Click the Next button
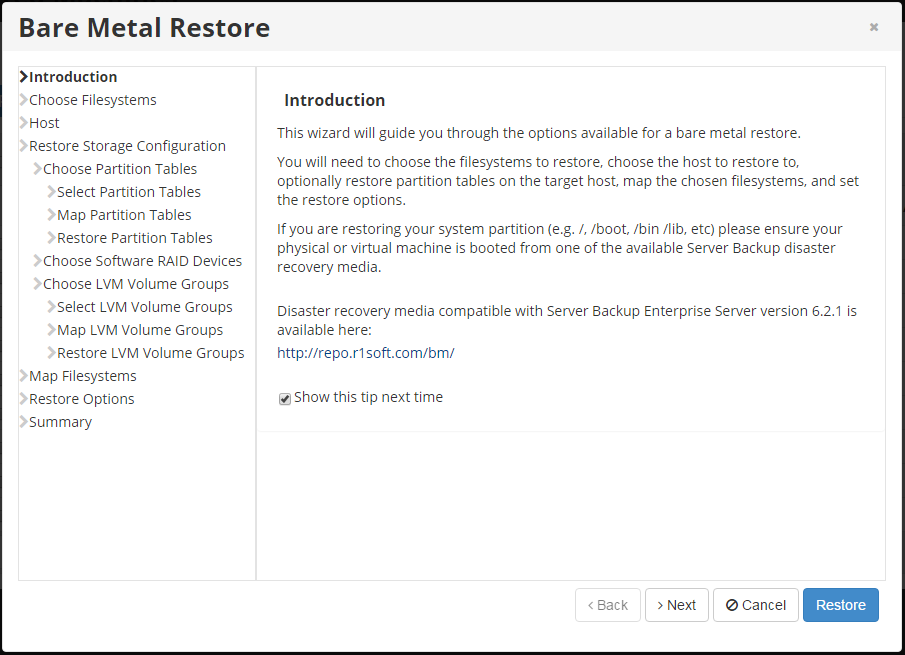This screenshot has width=905, height=655. [x=676, y=605]
